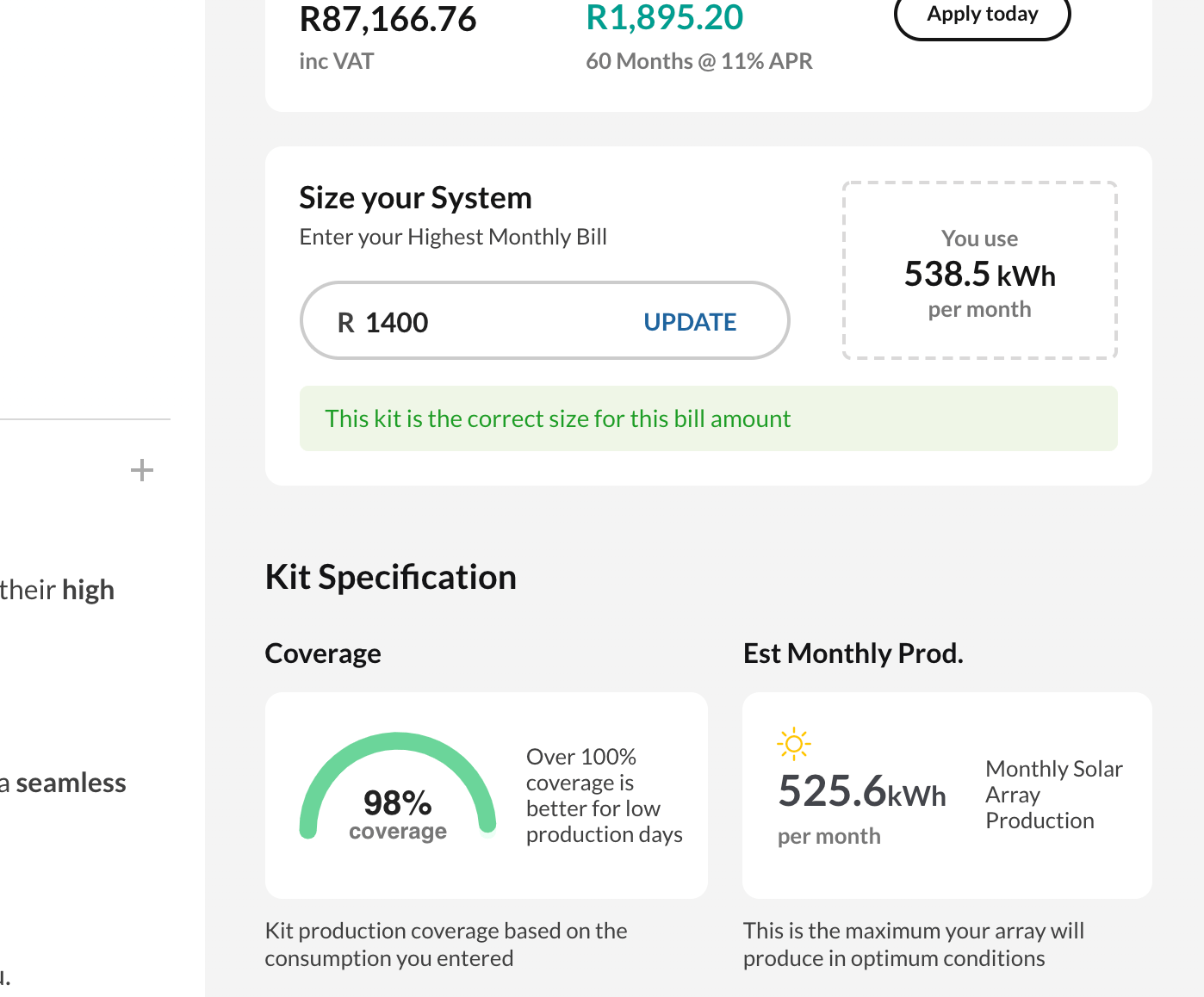
Task: Click the 'Size your System' heading
Action: coord(415,198)
